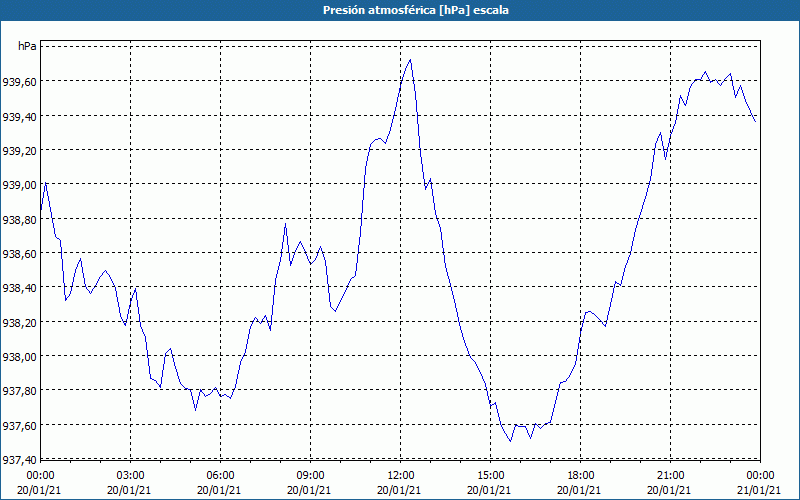
Task: Click the 939,40 y-axis label
Action: pos(19,116)
